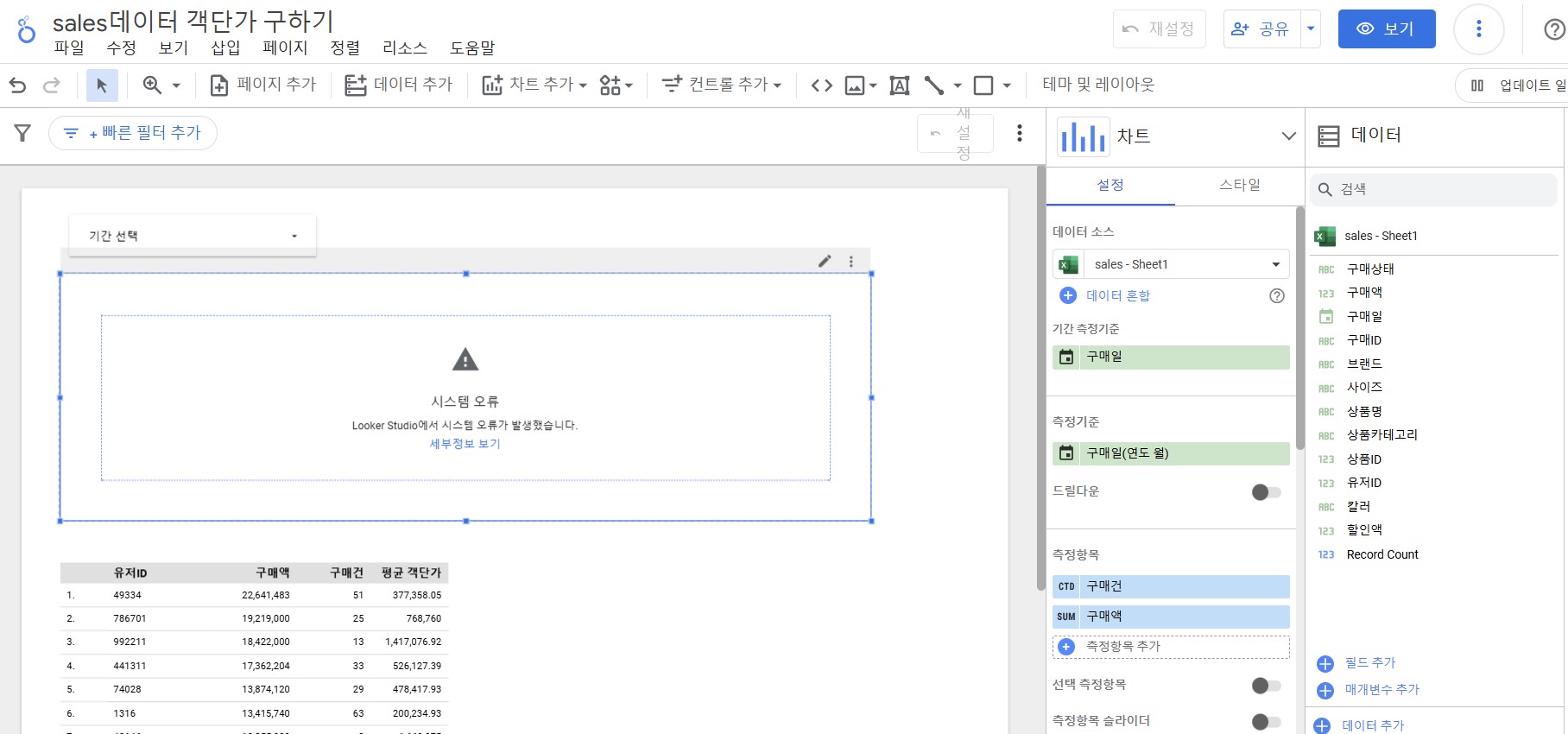The width and height of the screenshot is (1568, 734).
Task: Click the zoom magnifier tool
Action: [x=152, y=85]
